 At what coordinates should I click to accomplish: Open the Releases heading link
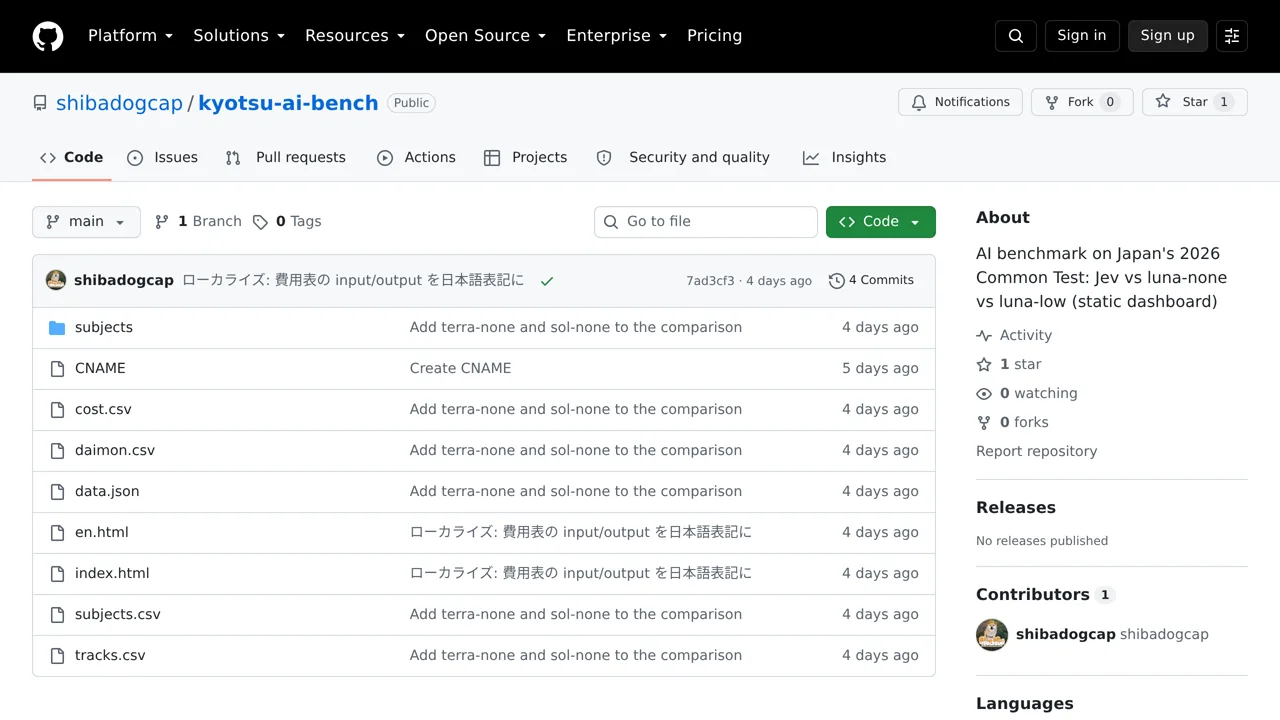[x=1016, y=507]
